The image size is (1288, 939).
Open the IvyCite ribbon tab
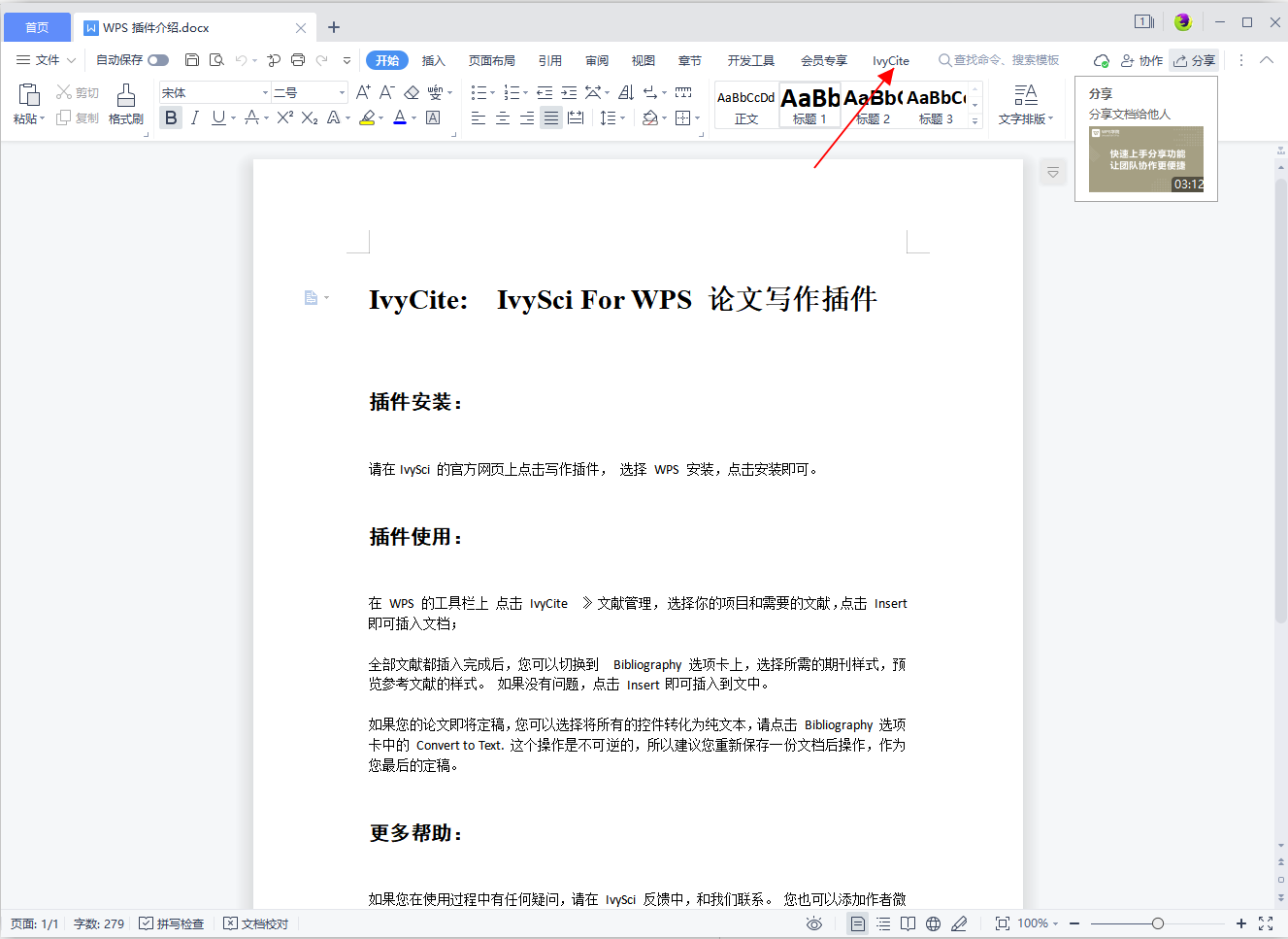click(890, 60)
